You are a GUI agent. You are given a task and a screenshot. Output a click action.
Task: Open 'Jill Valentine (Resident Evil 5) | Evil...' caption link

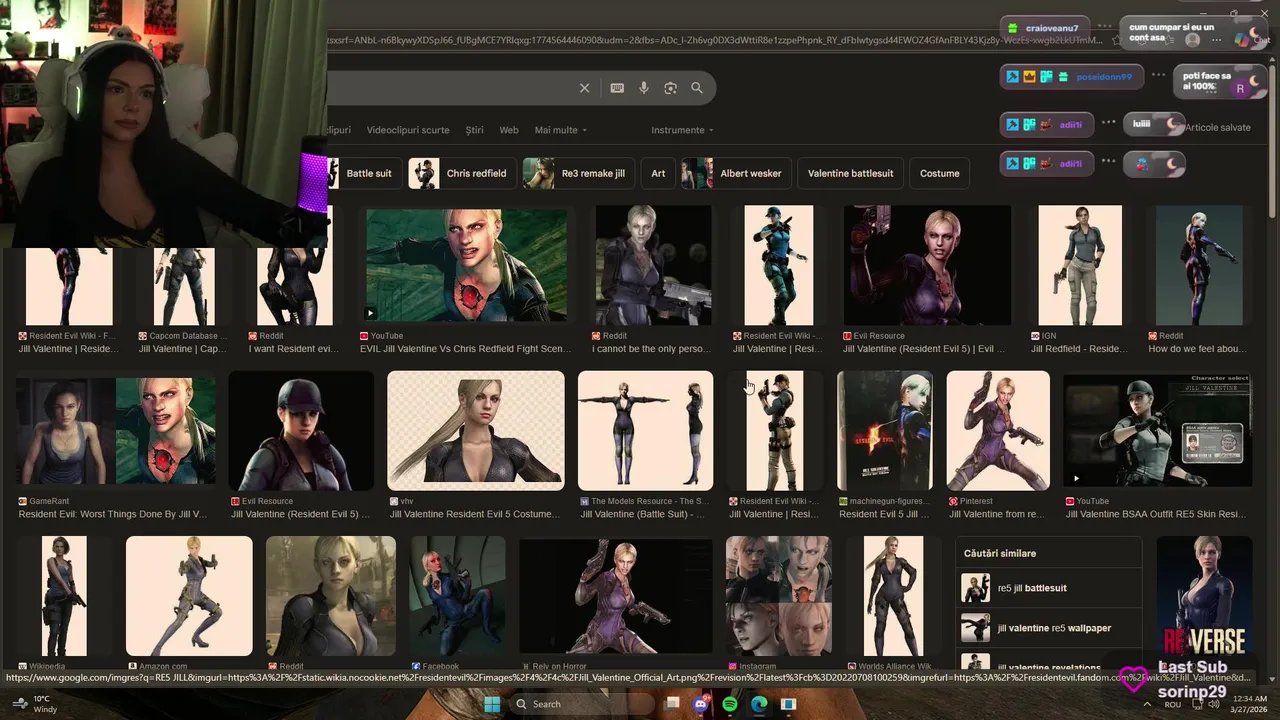[x=924, y=349]
